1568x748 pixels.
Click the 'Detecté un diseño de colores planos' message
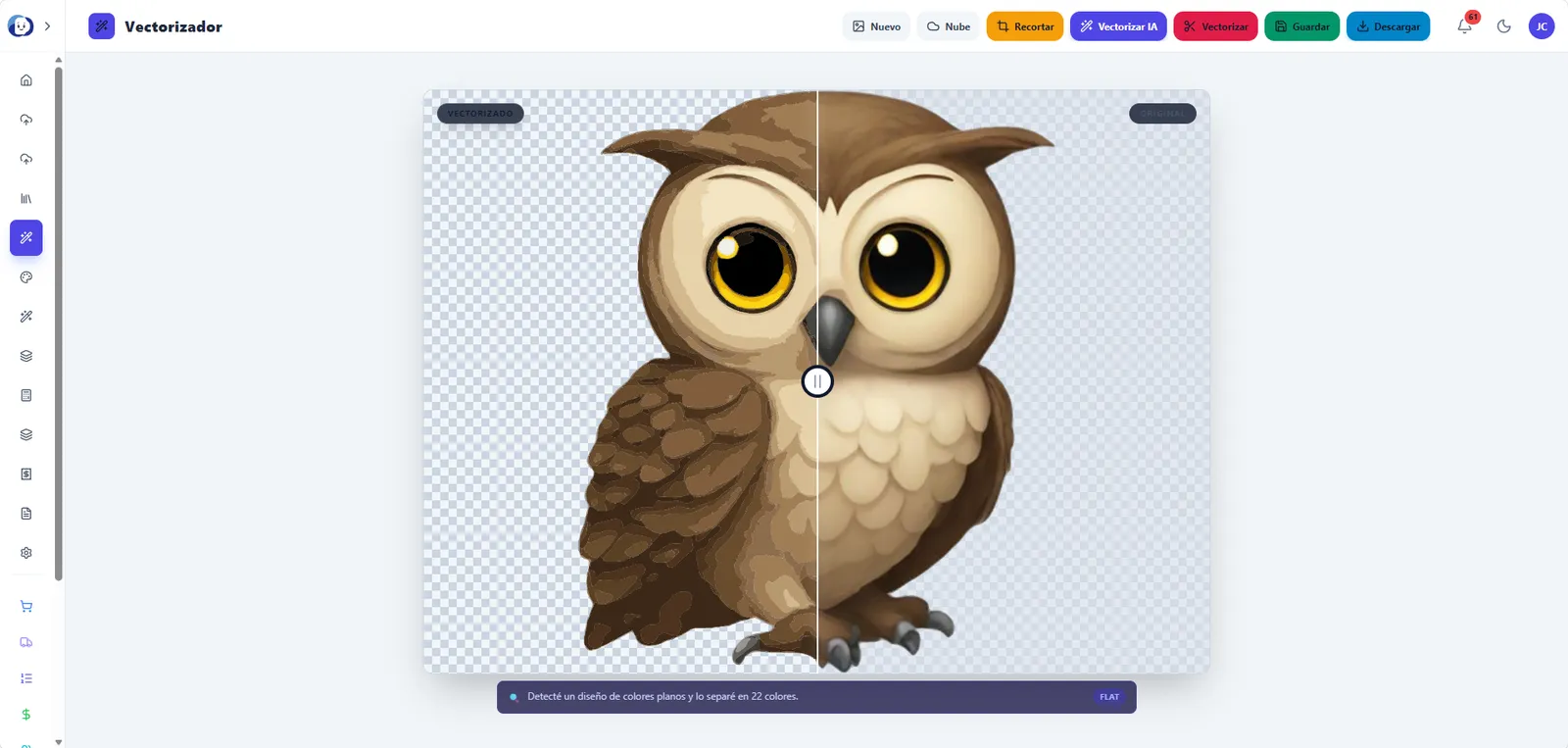[662, 697]
